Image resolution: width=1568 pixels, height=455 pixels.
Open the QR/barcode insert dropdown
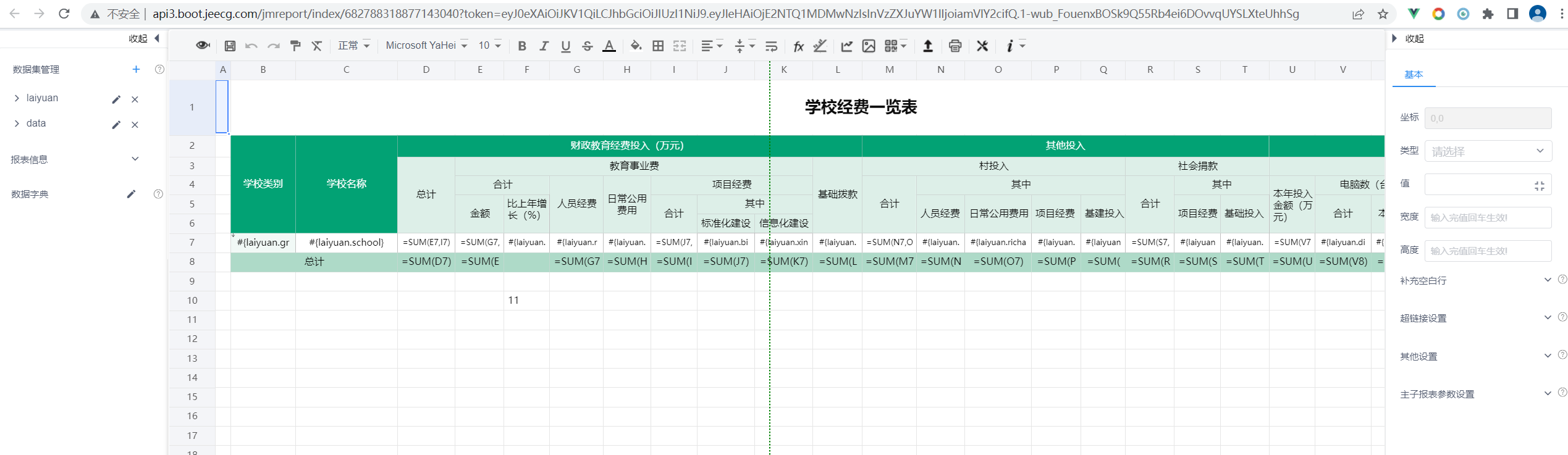[895, 46]
